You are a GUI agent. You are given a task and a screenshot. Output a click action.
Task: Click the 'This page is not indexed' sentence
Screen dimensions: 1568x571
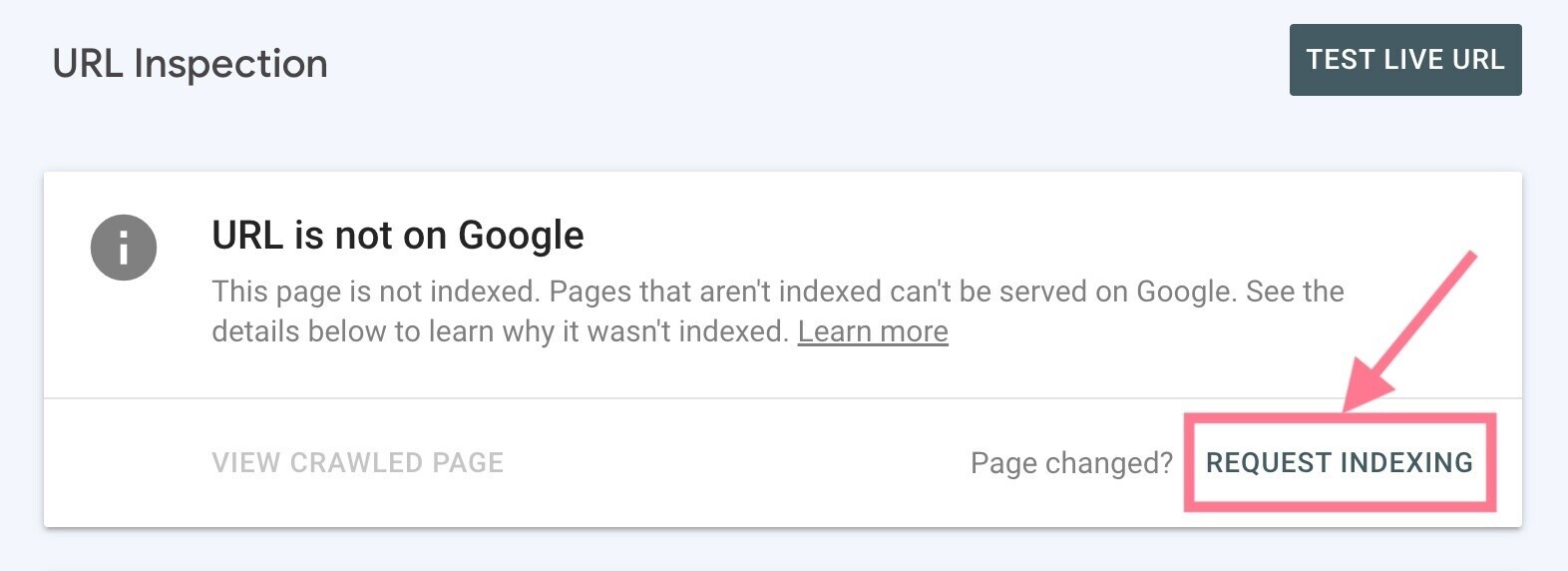377,291
